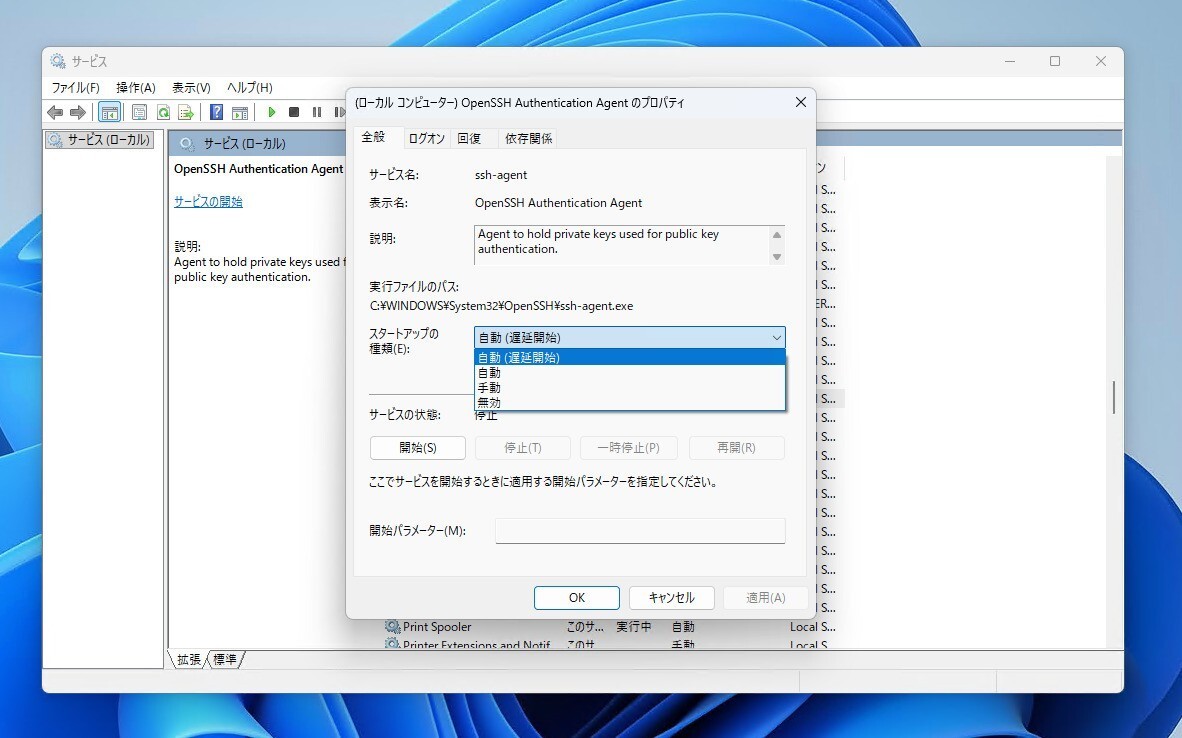Click the Back arrow in the toolbar

coord(55,112)
